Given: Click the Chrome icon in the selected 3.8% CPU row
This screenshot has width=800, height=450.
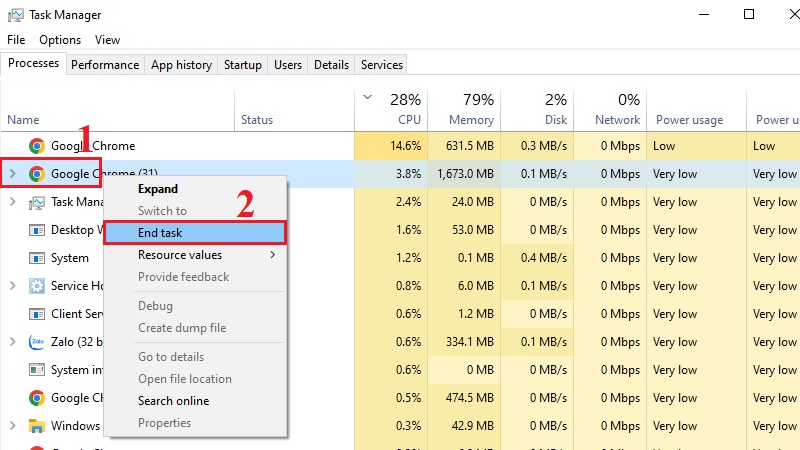Looking at the screenshot, I should (36, 174).
